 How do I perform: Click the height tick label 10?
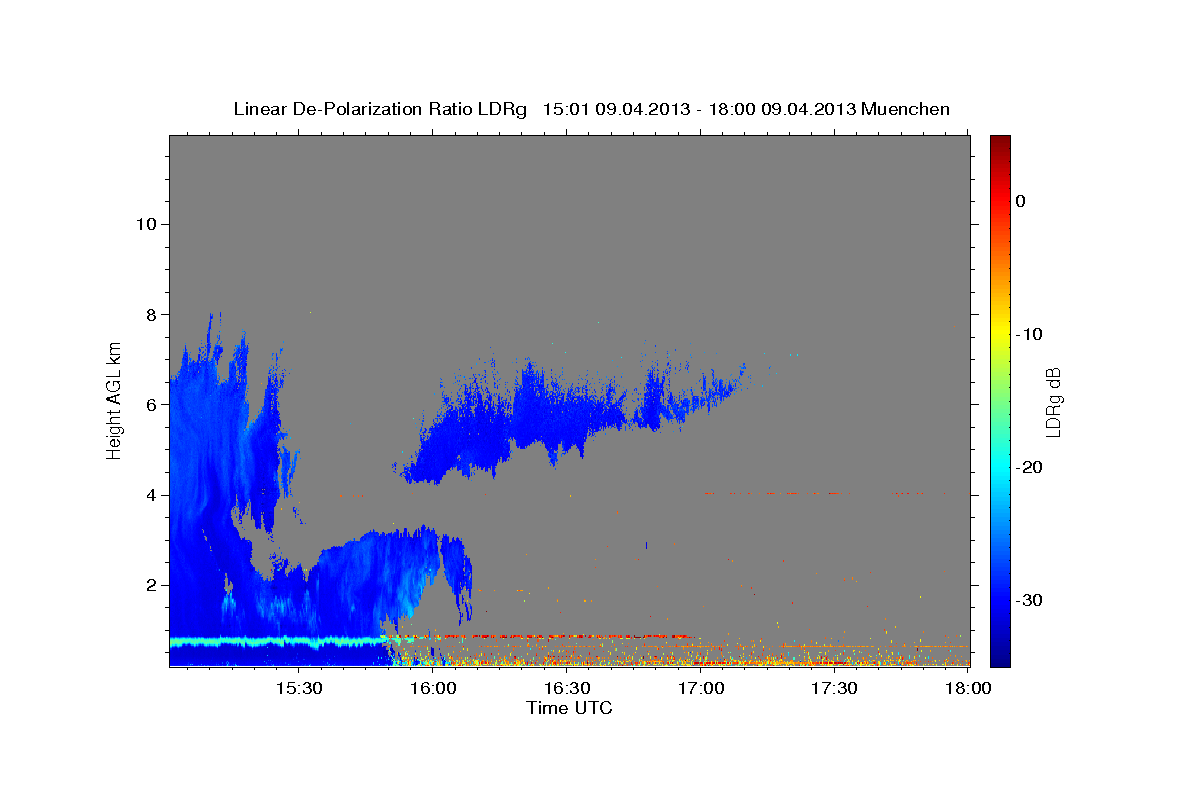(146, 224)
